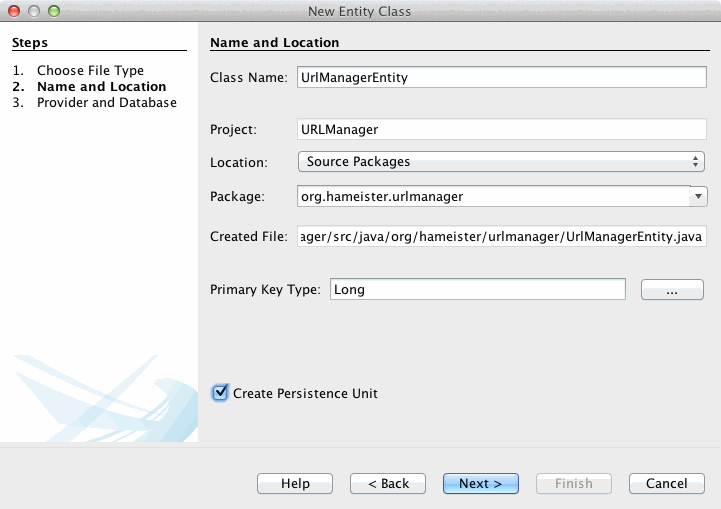Click the Project text field
Viewport: 721px width, 509px height.
click(502, 129)
